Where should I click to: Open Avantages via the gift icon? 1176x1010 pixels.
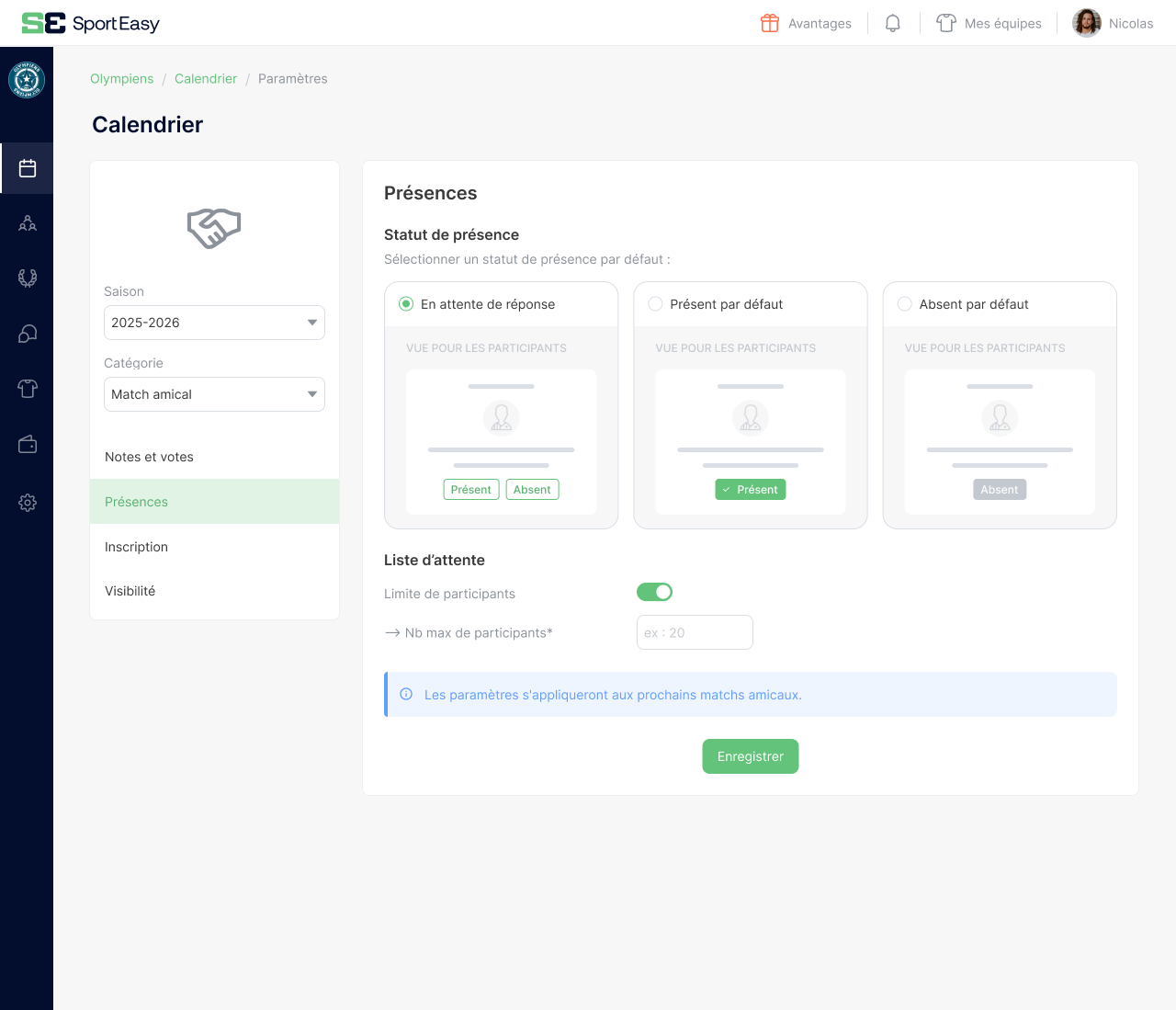[805, 23]
